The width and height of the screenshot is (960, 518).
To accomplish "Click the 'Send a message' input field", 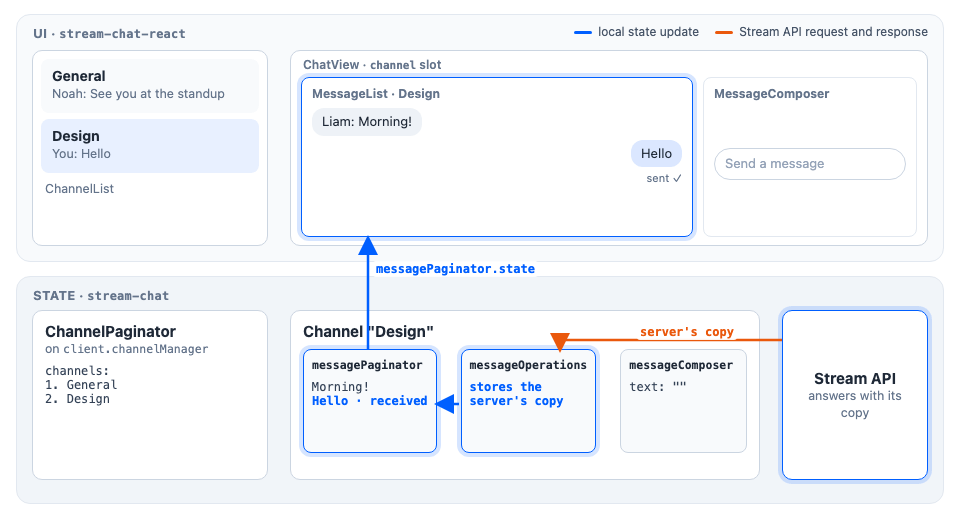I will tap(809, 164).
